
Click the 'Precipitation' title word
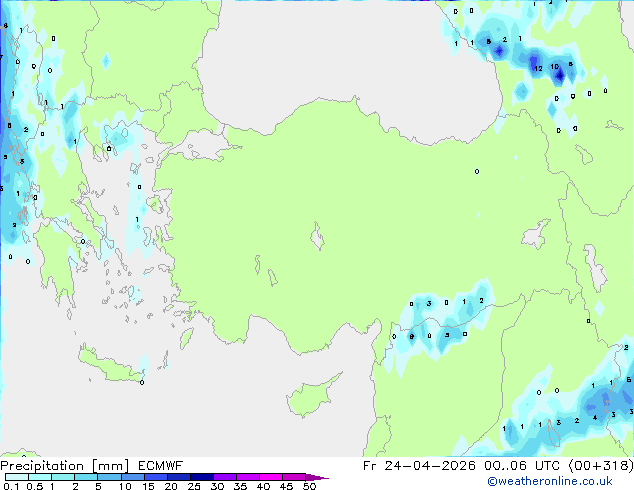[x=42, y=466]
